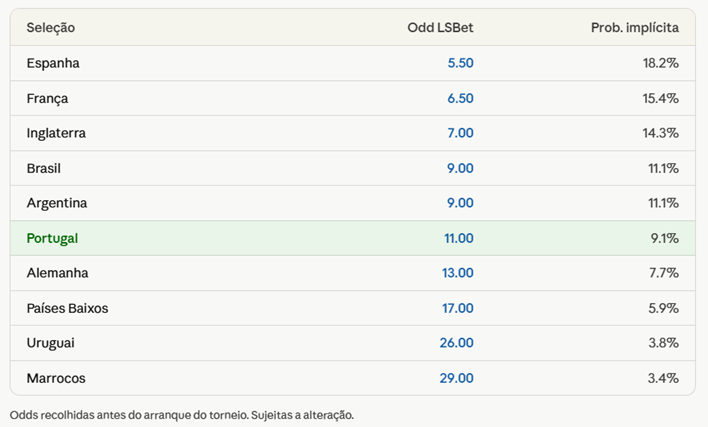
Task: Click the 11.00 odd for Portugal
Action: (459, 238)
